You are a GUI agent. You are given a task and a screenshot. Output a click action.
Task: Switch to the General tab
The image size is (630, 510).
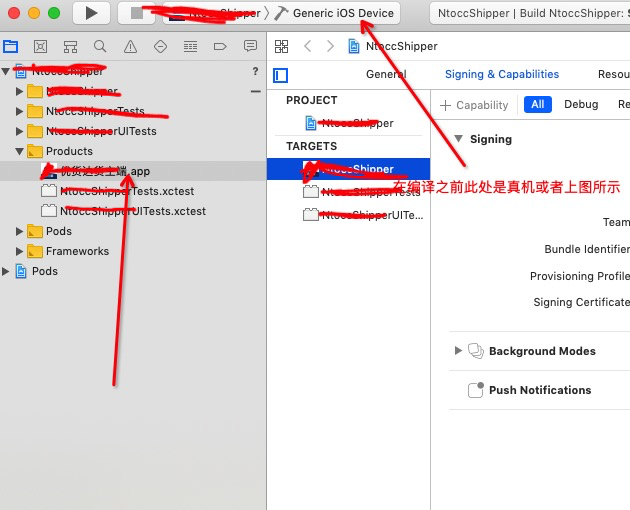click(x=386, y=74)
